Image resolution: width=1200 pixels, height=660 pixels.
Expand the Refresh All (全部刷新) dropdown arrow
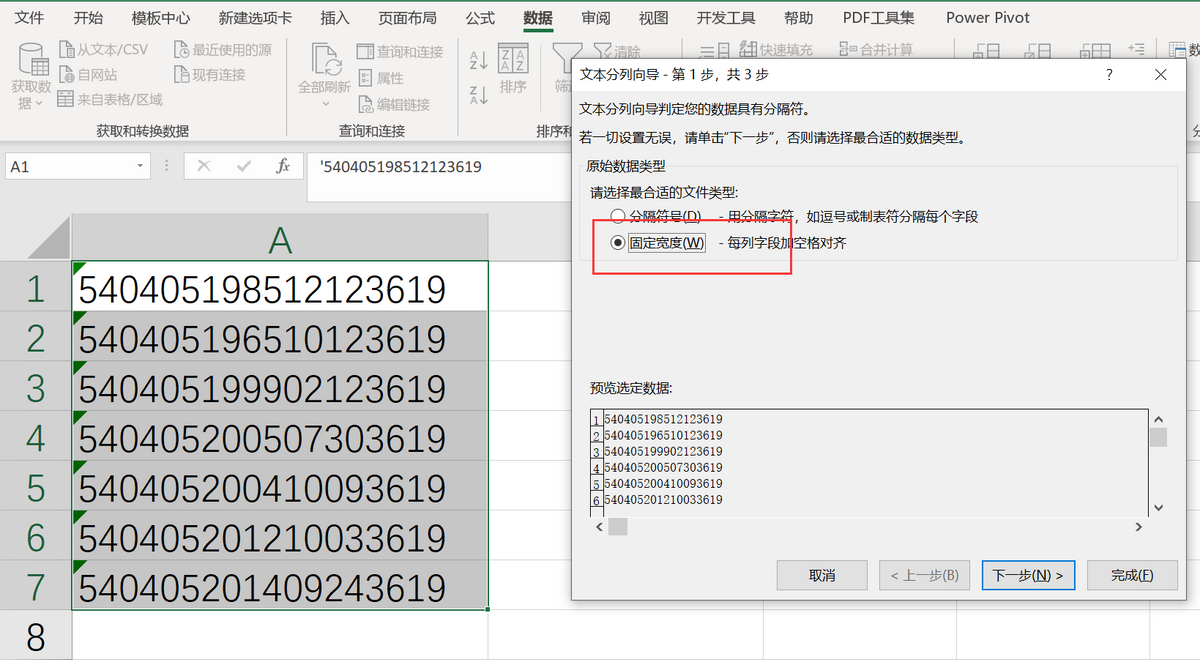pyautogui.click(x=324, y=104)
